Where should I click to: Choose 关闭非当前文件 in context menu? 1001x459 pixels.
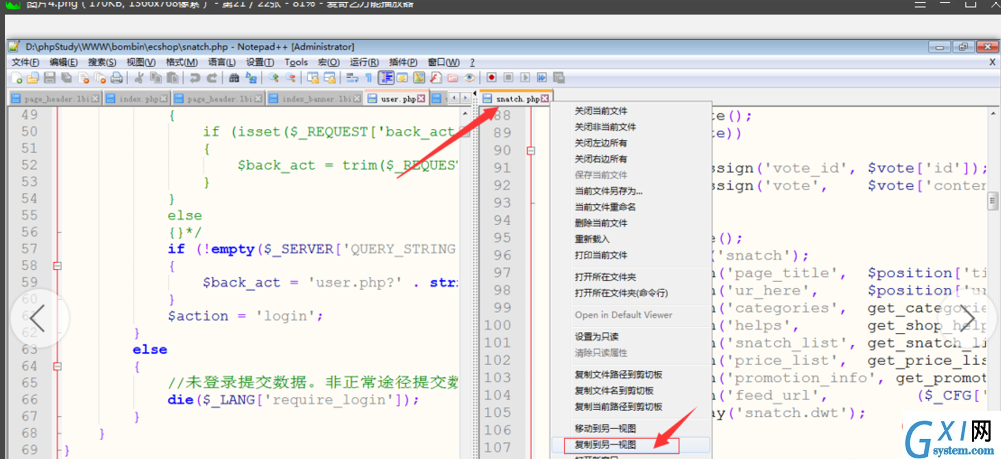[x=605, y=126]
